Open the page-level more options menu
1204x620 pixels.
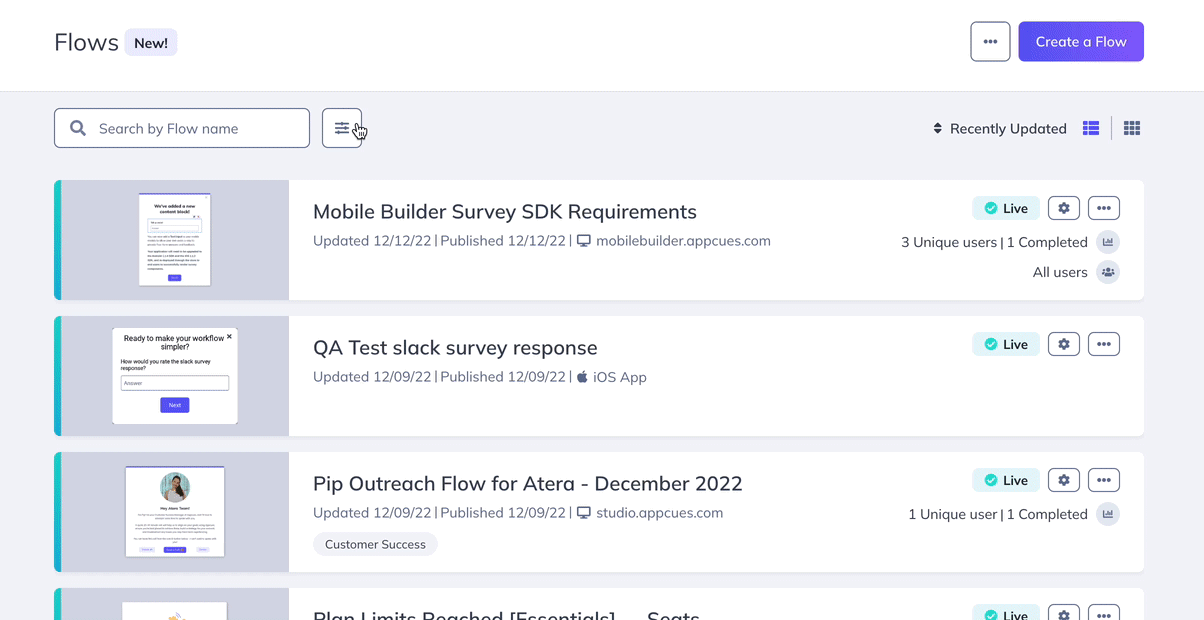pyautogui.click(x=990, y=42)
